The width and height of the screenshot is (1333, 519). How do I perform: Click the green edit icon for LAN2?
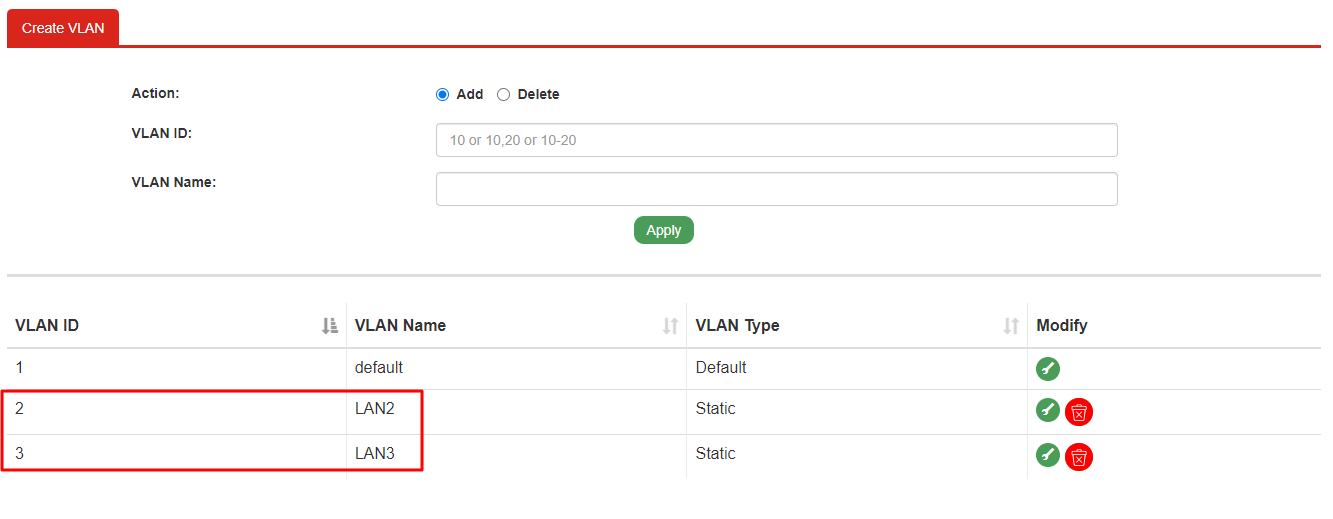(x=1047, y=410)
